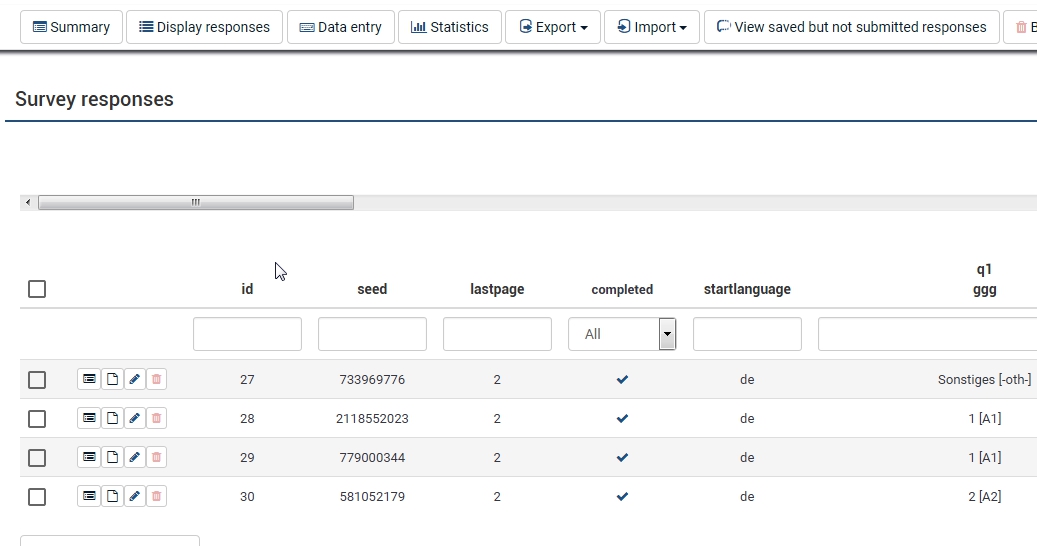Select the row checkbox for response 30
1037x546 pixels.
(37, 497)
